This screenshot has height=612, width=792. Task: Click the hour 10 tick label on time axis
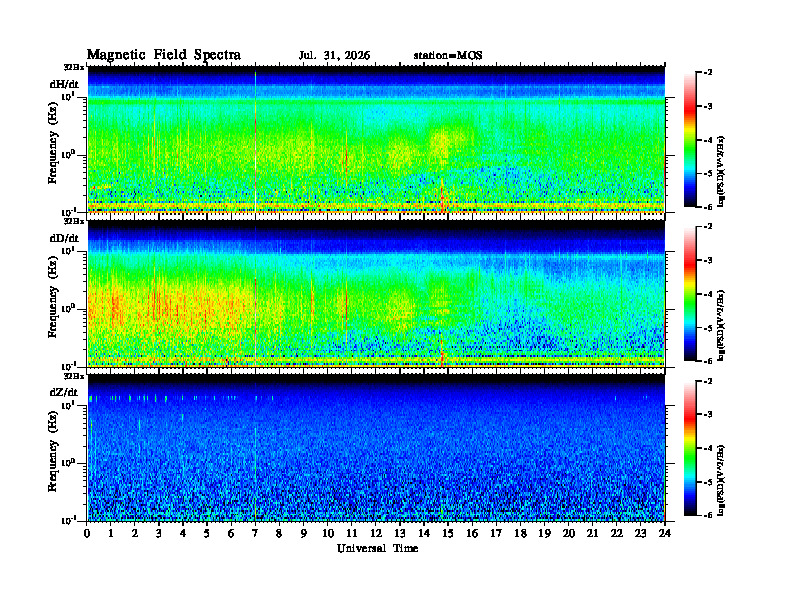(328, 534)
